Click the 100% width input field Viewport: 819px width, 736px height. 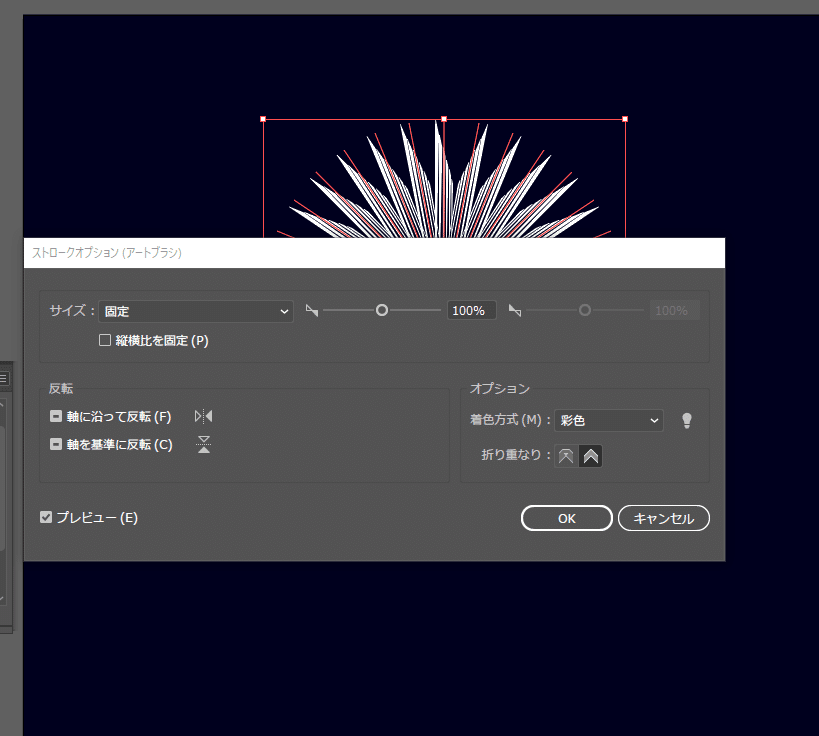(472, 311)
